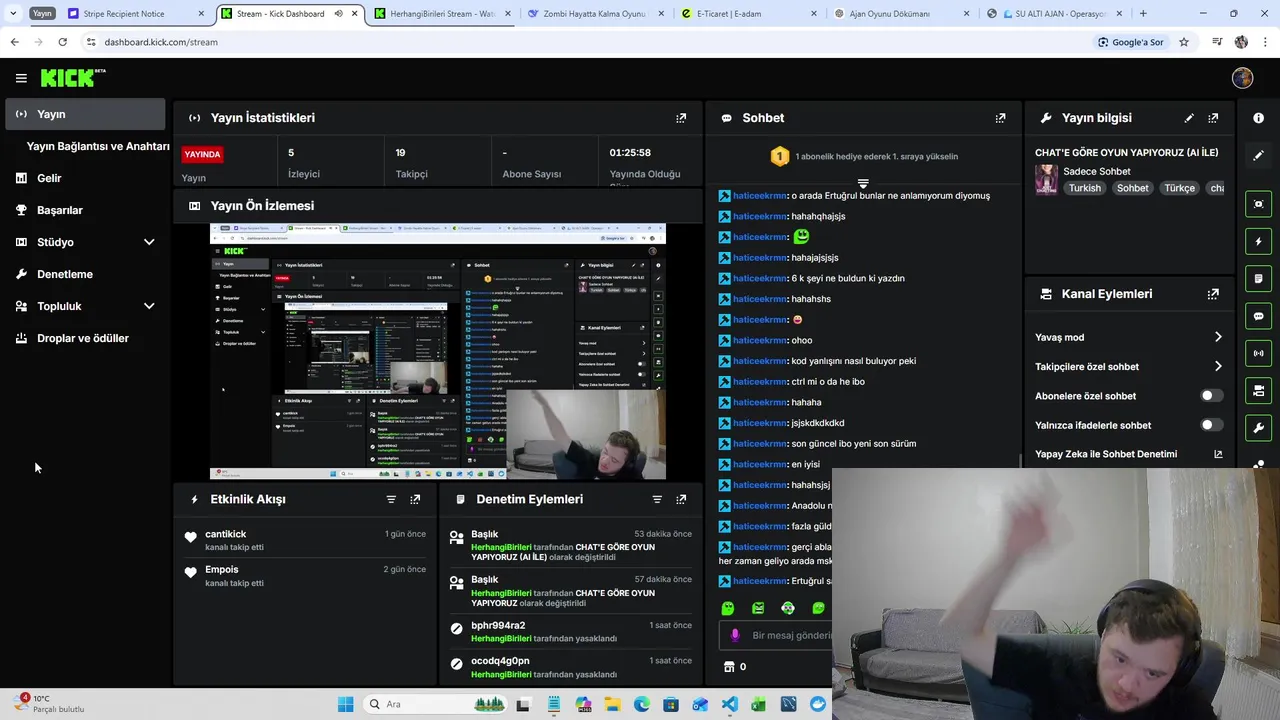Click Empois in Etkinlik Akışı
Screen dimensions: 1280x720
coord(222,569)
